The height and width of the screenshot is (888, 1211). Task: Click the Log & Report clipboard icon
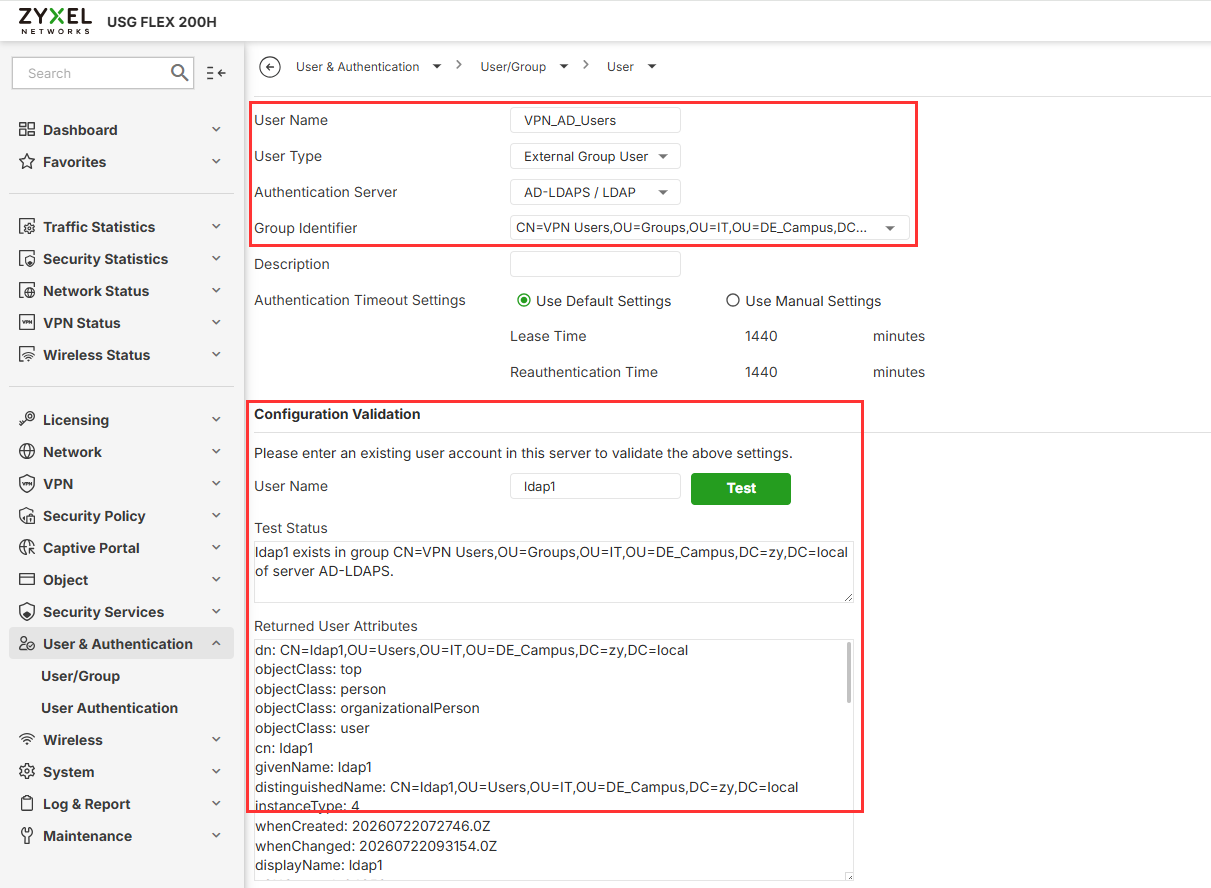(27, 804)
